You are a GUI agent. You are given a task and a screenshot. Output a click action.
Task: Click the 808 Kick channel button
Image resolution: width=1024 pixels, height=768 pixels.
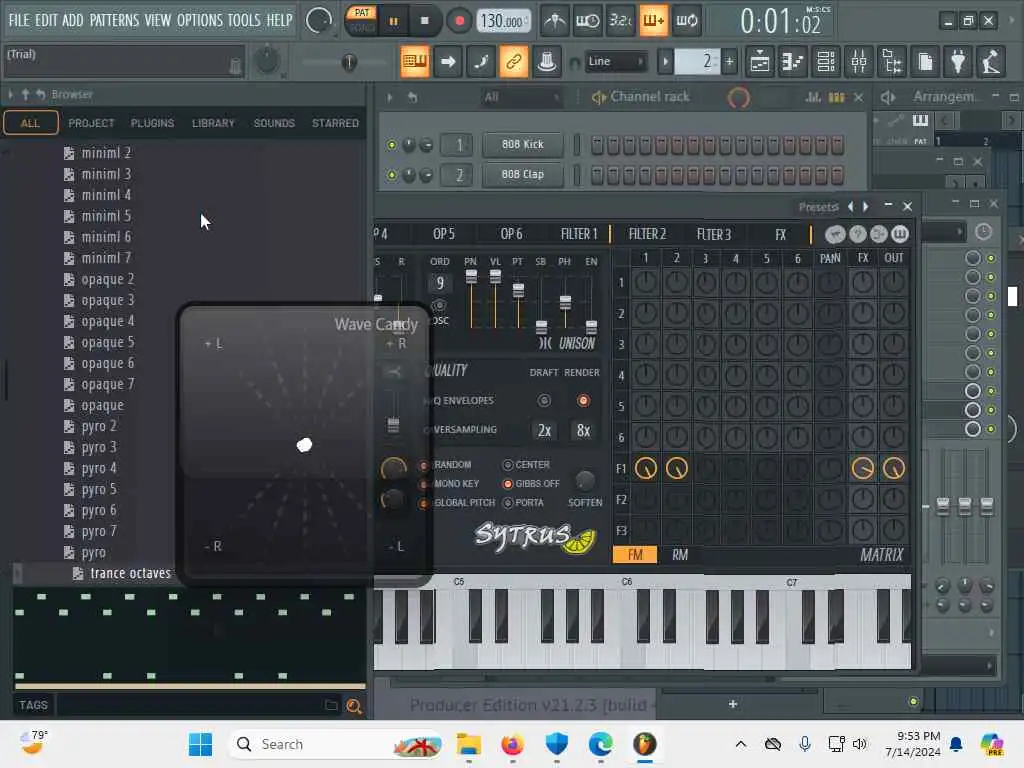tap(522, 144)
